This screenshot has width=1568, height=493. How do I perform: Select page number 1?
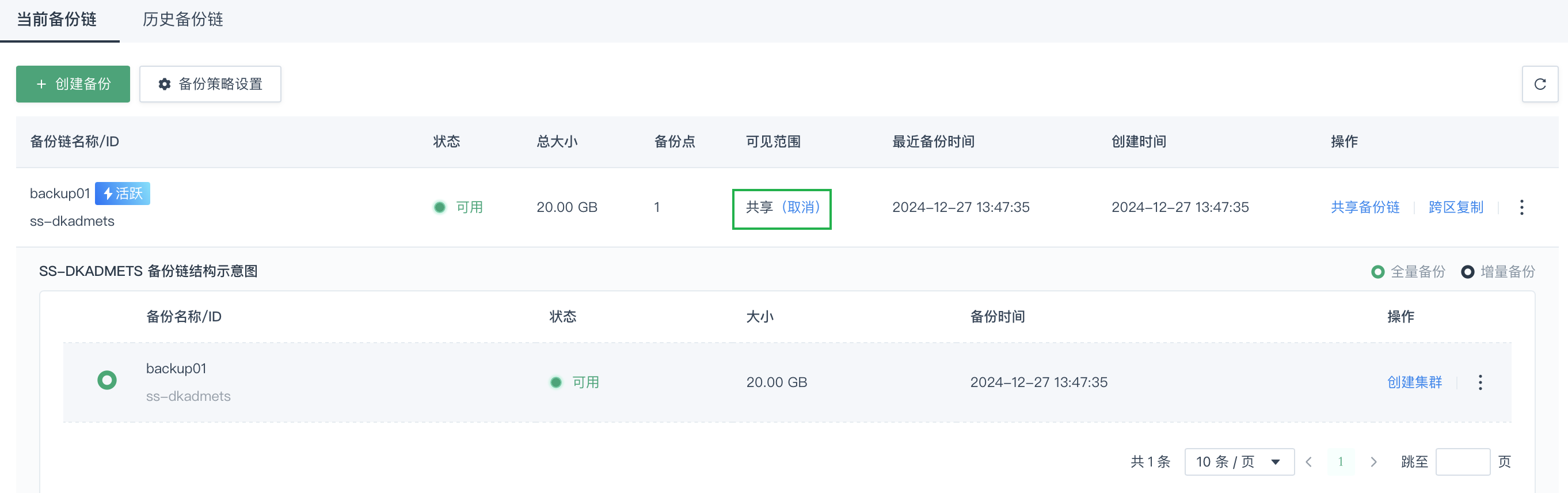tap(1341, 462)
